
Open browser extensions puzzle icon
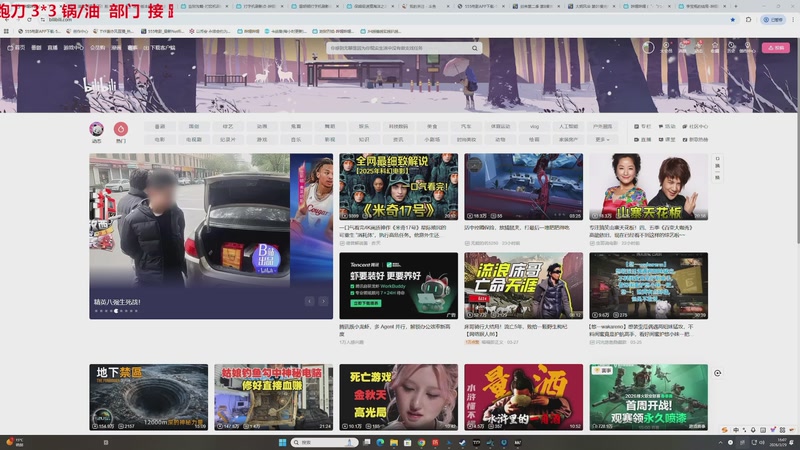pos(748,19)
